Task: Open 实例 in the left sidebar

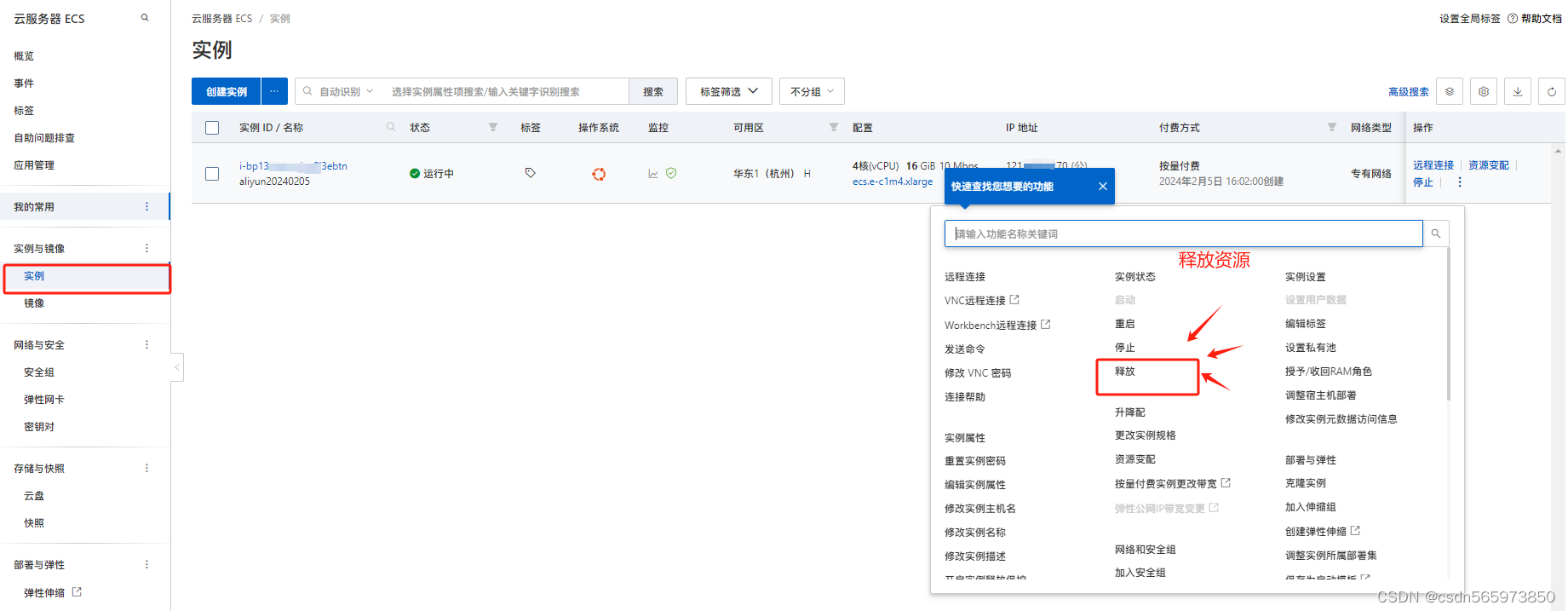Action: coord(34,276)
